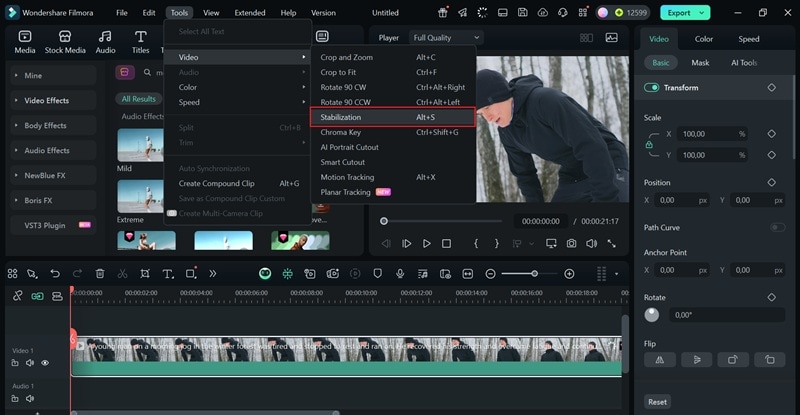Click the undo arrow in timeline toolbar

55,274
